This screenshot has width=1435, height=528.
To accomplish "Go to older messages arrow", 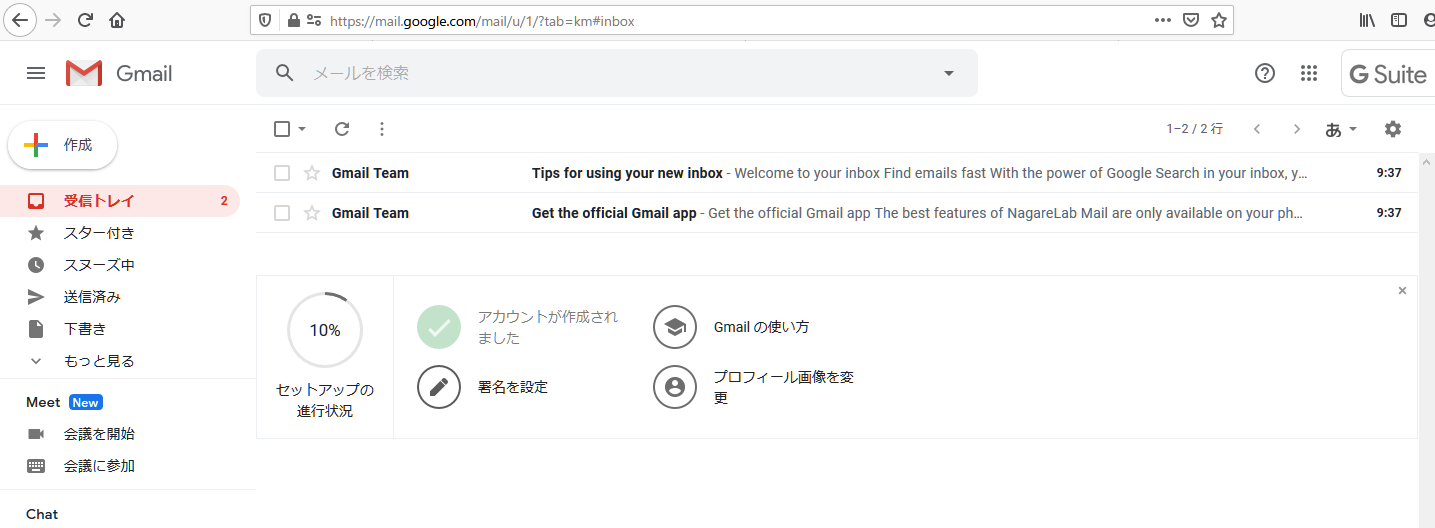I will click(x=1297, y=129).
